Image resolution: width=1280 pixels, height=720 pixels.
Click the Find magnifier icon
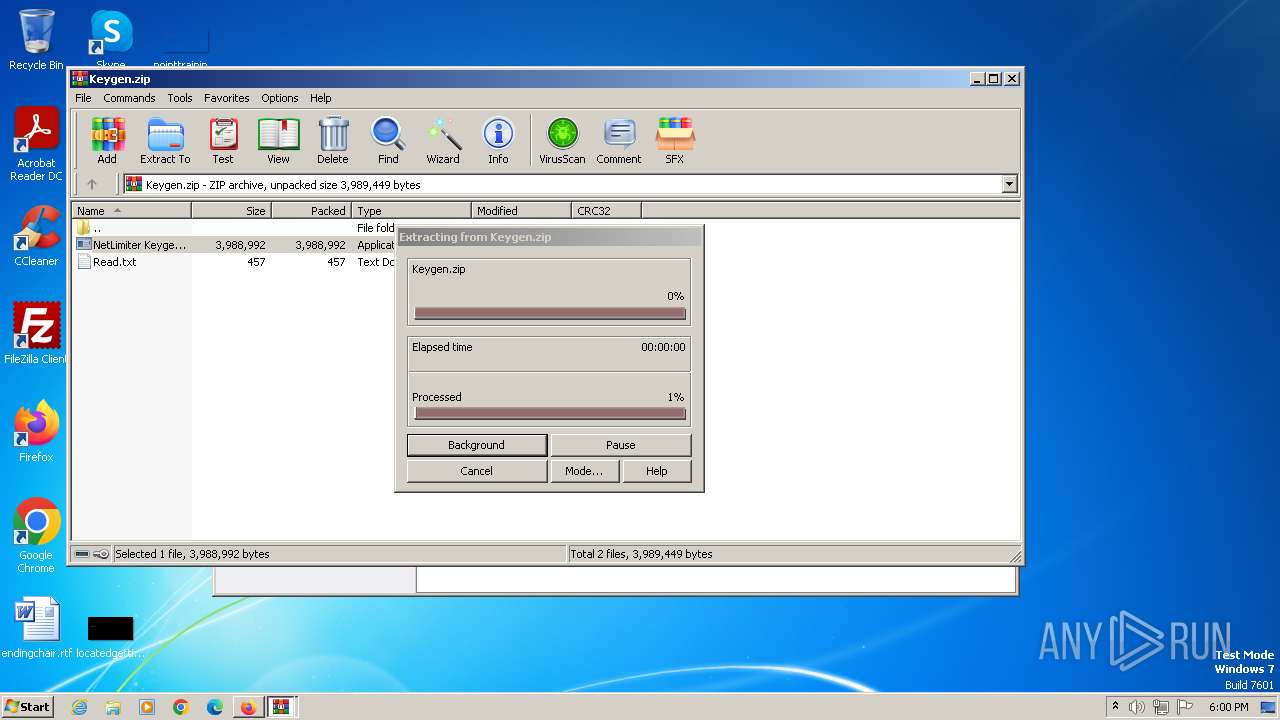coord(388,140)
